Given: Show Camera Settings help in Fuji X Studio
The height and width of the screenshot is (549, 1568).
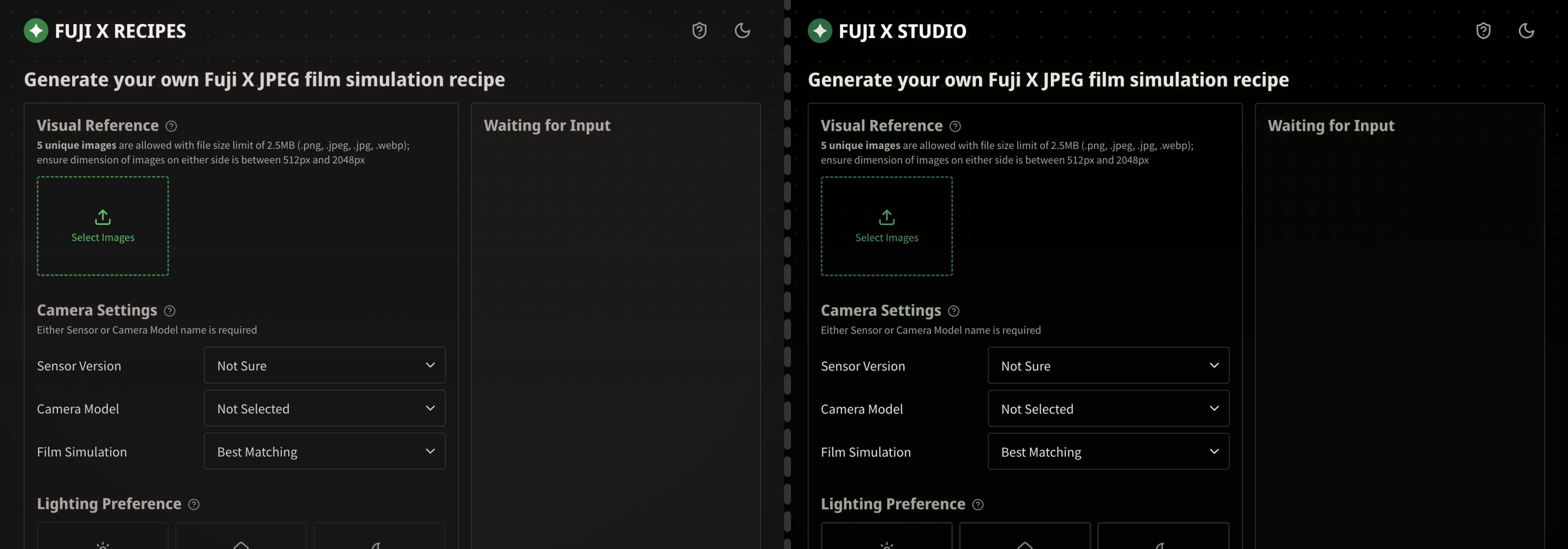Looking at the screenshot, I should pos(954,311).
